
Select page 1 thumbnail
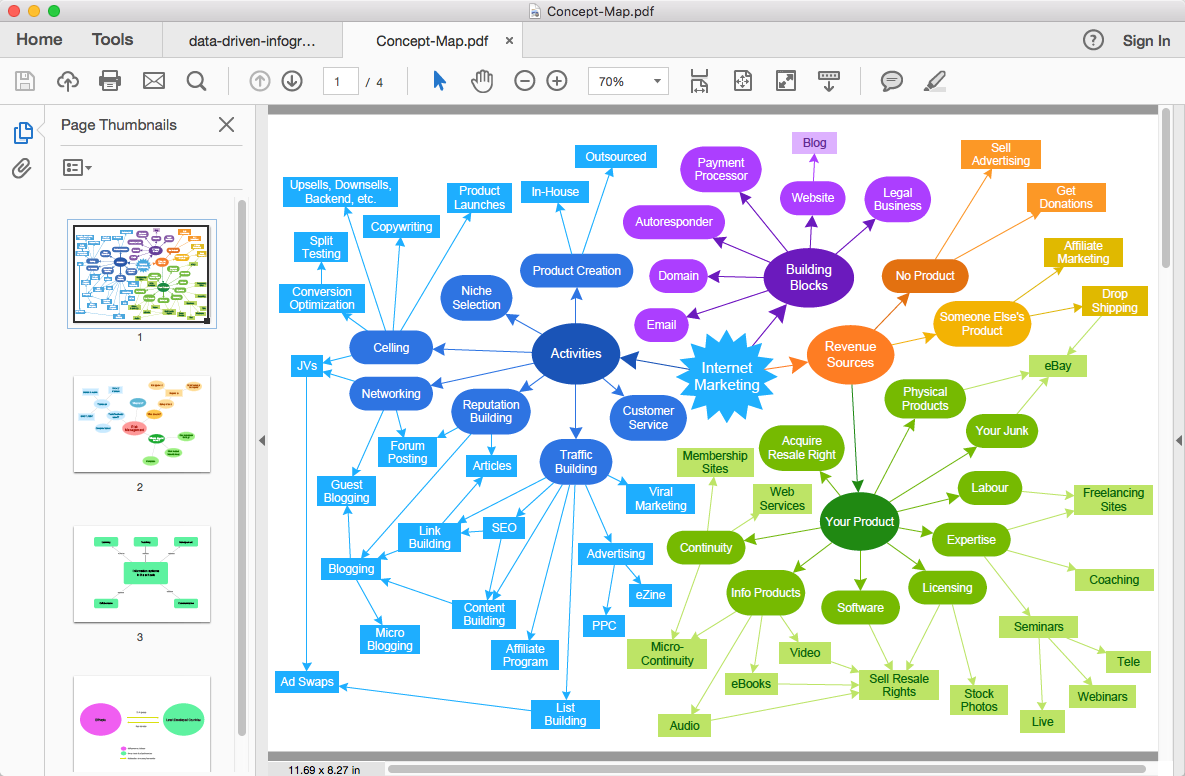pos(142,274)
